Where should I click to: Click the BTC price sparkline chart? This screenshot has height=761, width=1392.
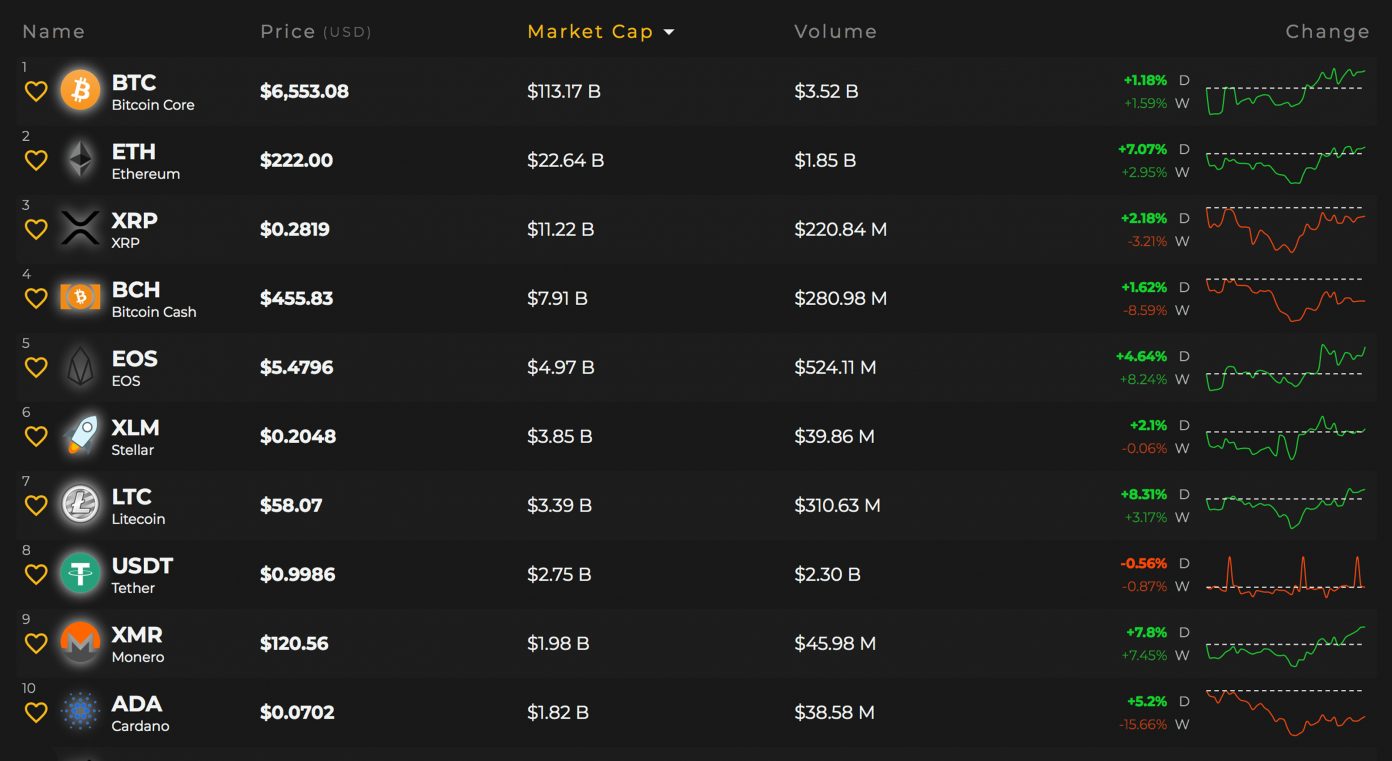pyautogui.click(x=1285, y=91)
